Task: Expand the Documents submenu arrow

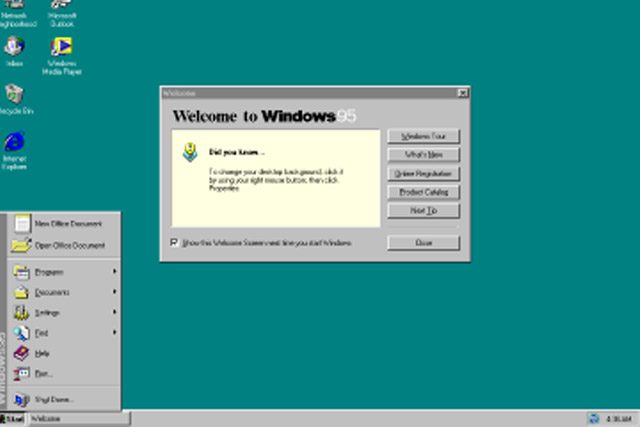Action: 115,291
